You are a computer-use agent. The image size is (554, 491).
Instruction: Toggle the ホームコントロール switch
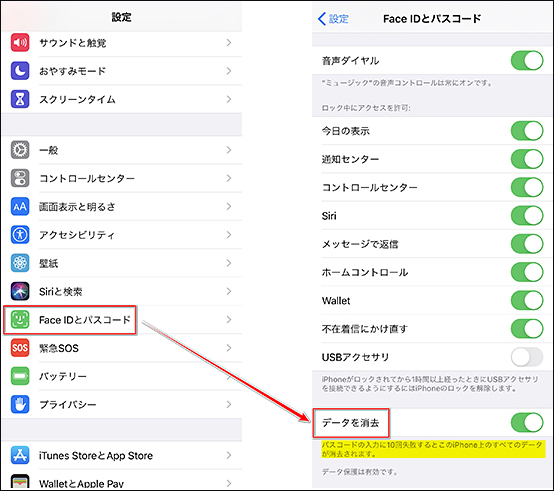pos(527,272)
